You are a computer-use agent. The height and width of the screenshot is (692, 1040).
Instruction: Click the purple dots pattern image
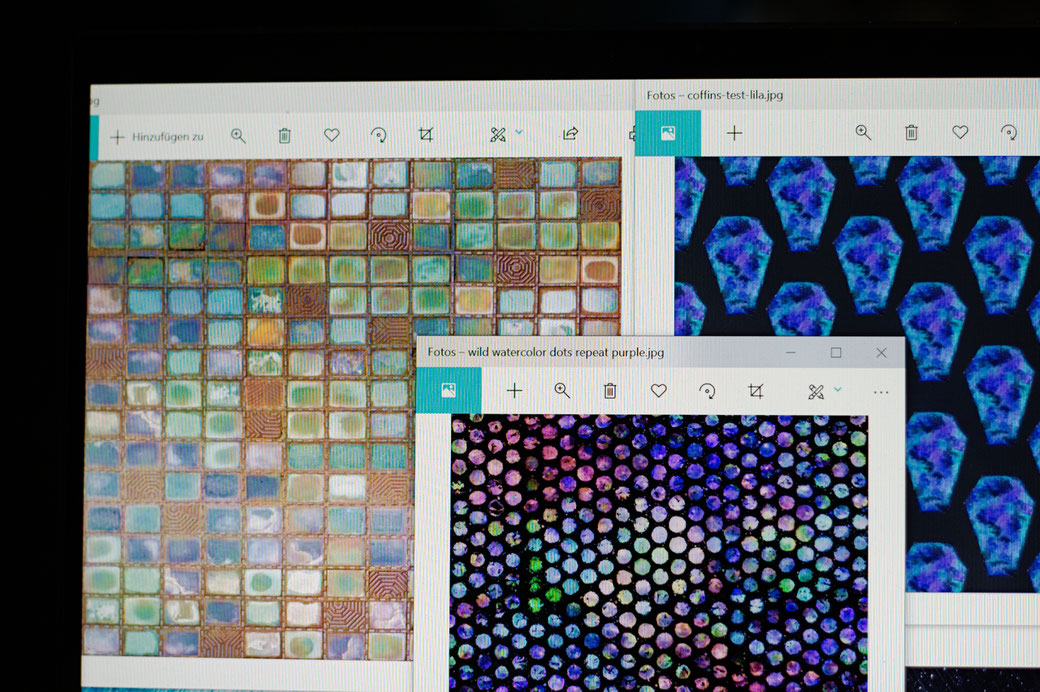(x=659, y=553)
